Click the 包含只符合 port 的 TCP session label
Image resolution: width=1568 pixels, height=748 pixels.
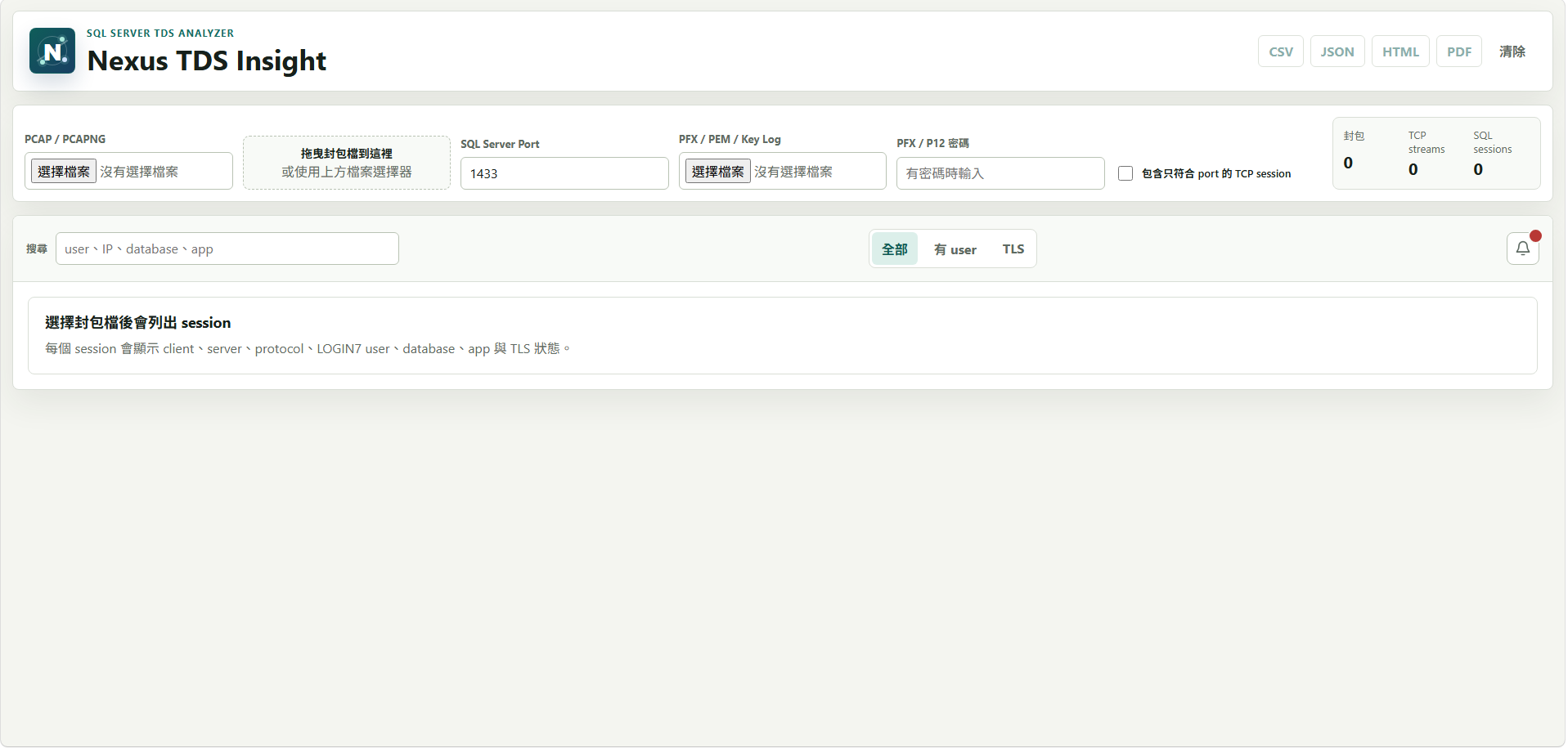pyautogui.click(x=1215, y=173)
